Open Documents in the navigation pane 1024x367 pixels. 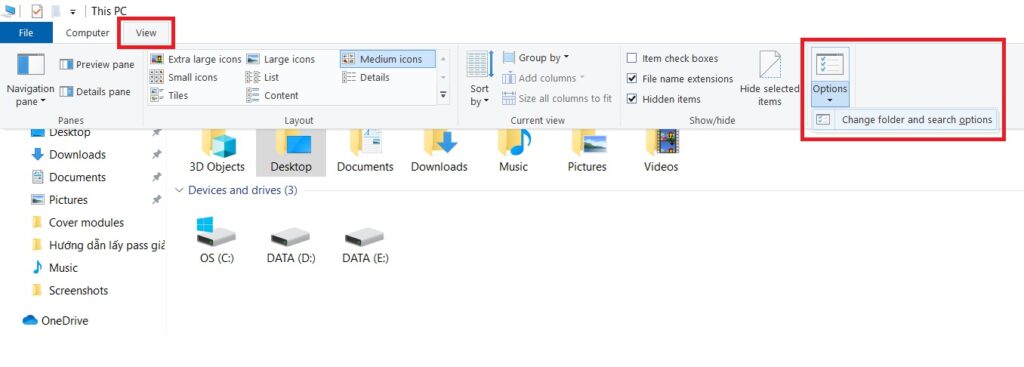click(69, 178)
